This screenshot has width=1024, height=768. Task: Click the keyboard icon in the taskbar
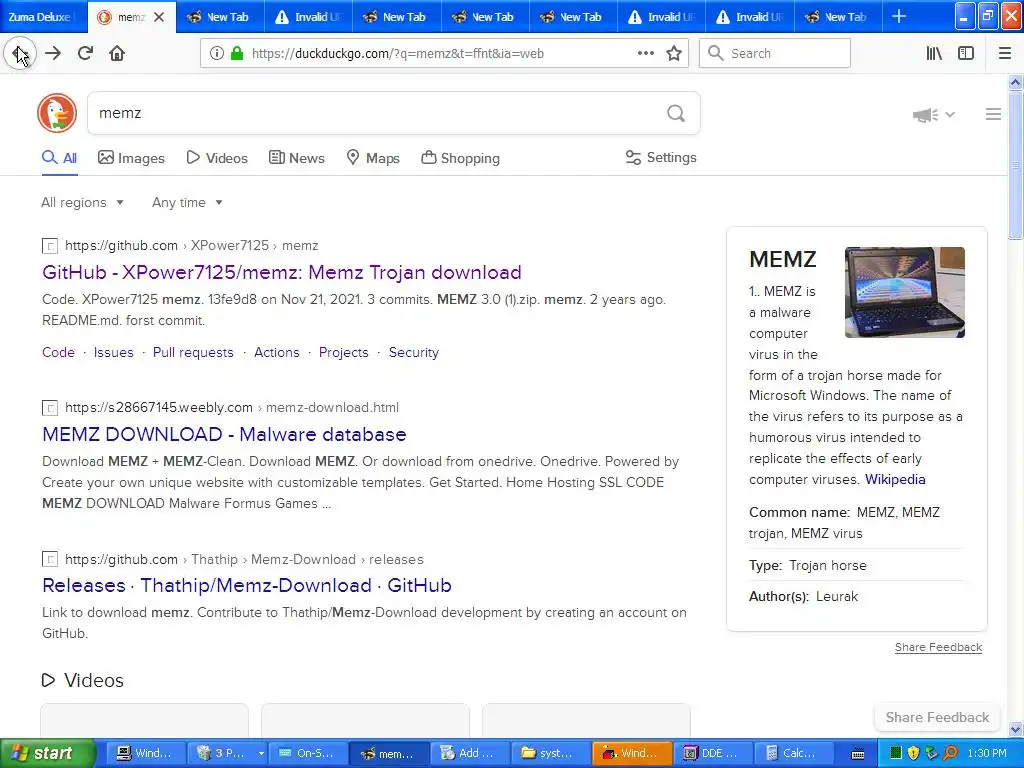pyautogui.click(x=858, y=754)
